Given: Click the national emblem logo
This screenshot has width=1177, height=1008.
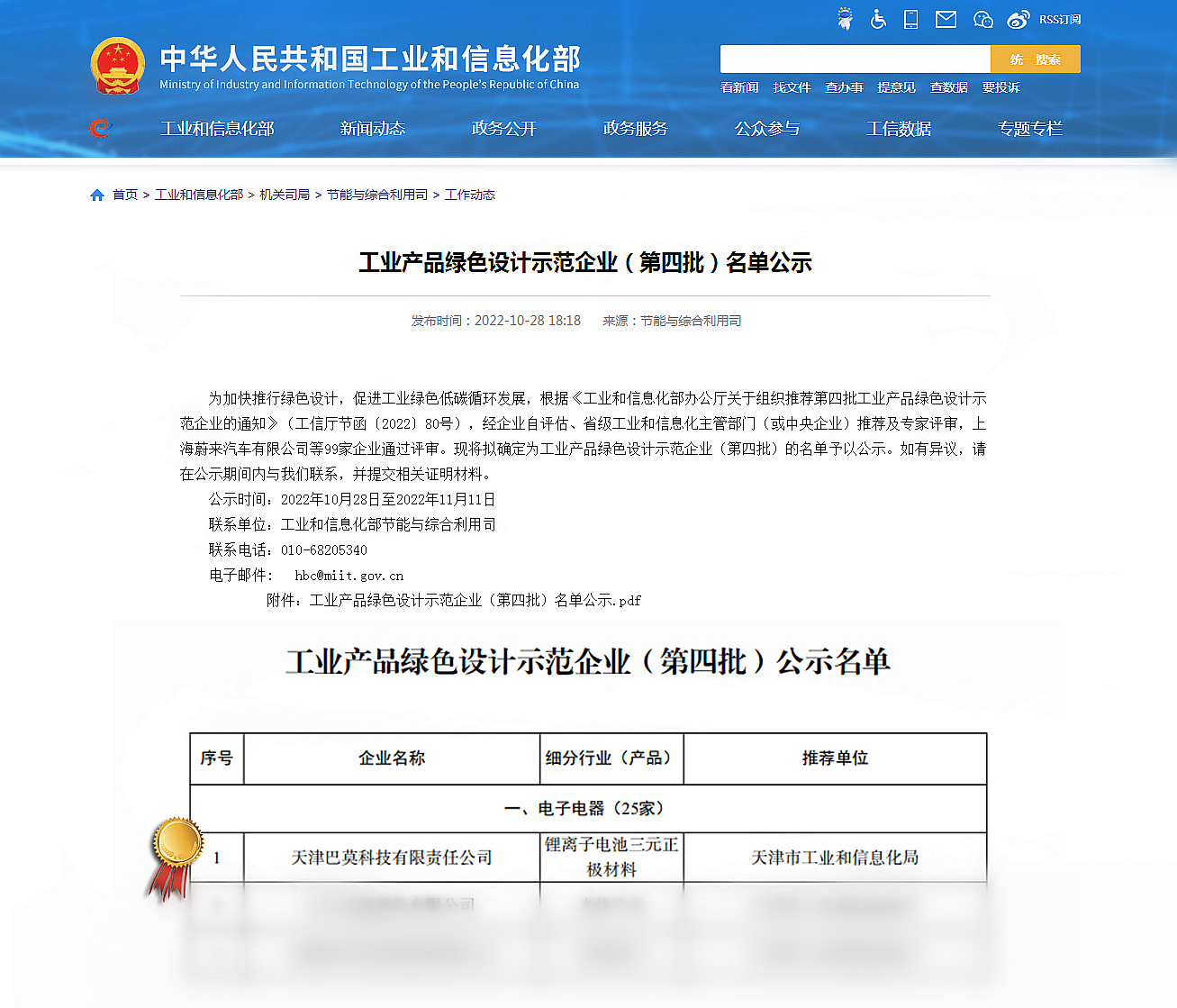Looking at the screenshot, I should (x=118, y=67).
